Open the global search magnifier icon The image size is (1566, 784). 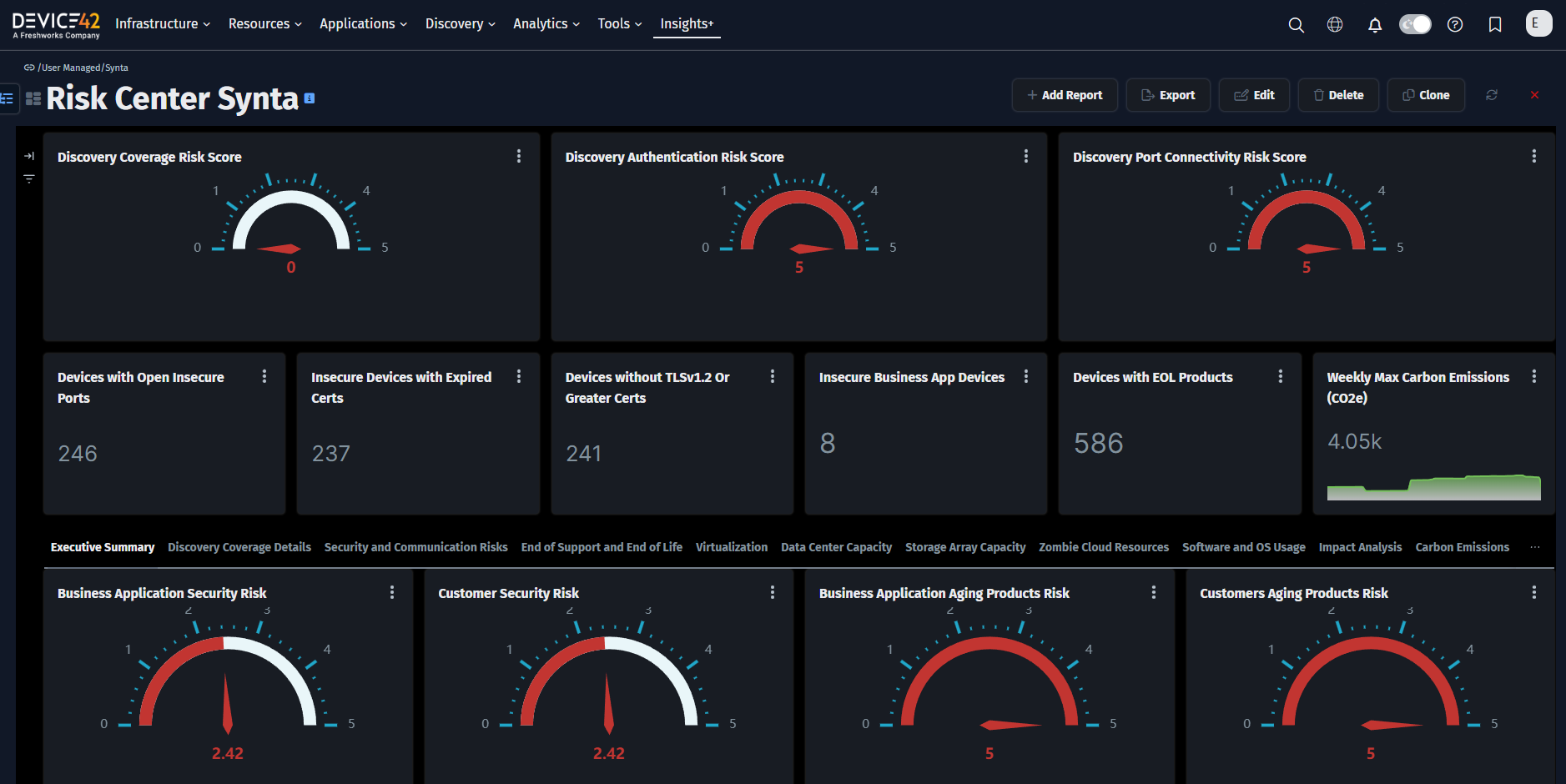pyautogui.click(x=1296, y=25)
